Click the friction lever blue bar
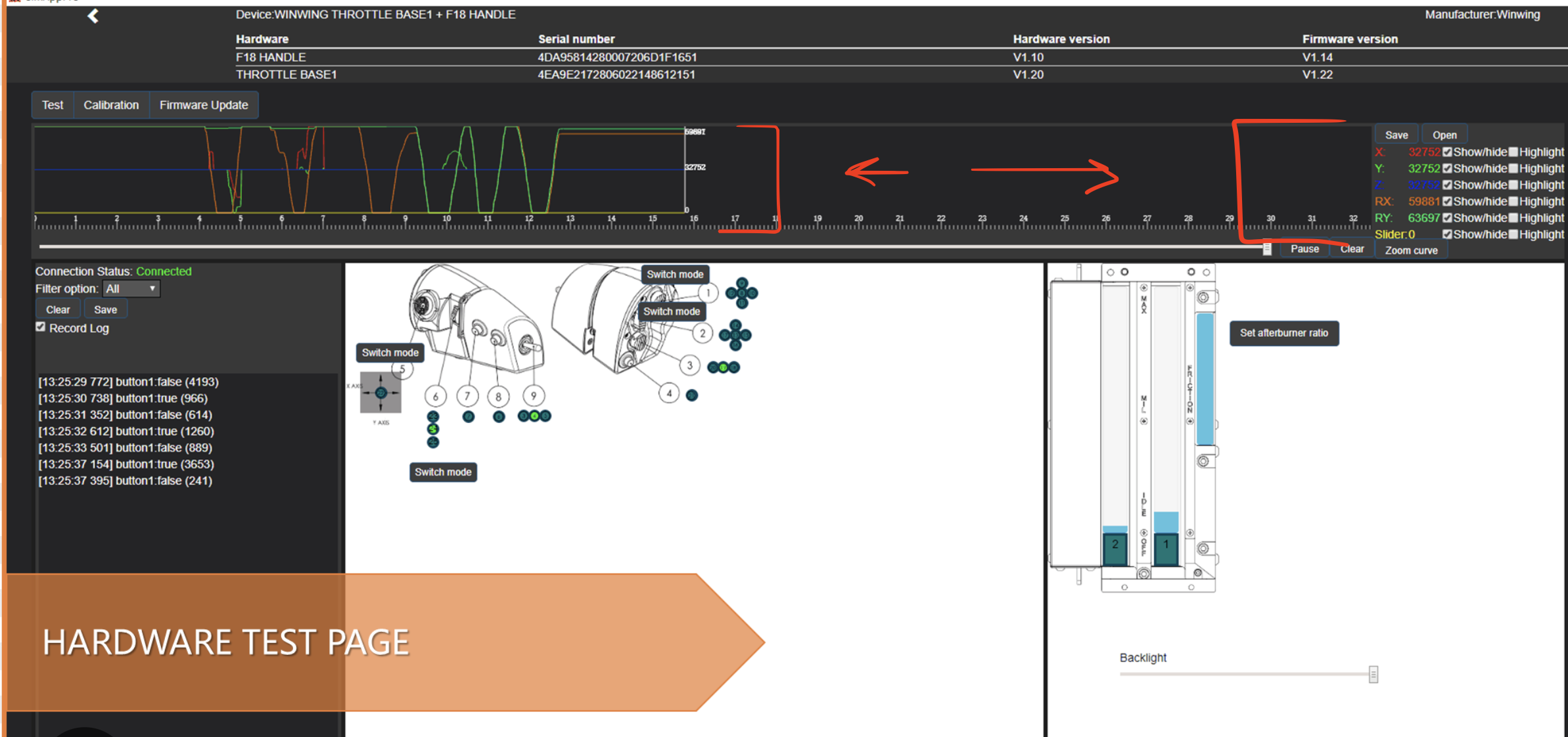The width and height of the screenshot is (1568, 737). pos(1205,379)
